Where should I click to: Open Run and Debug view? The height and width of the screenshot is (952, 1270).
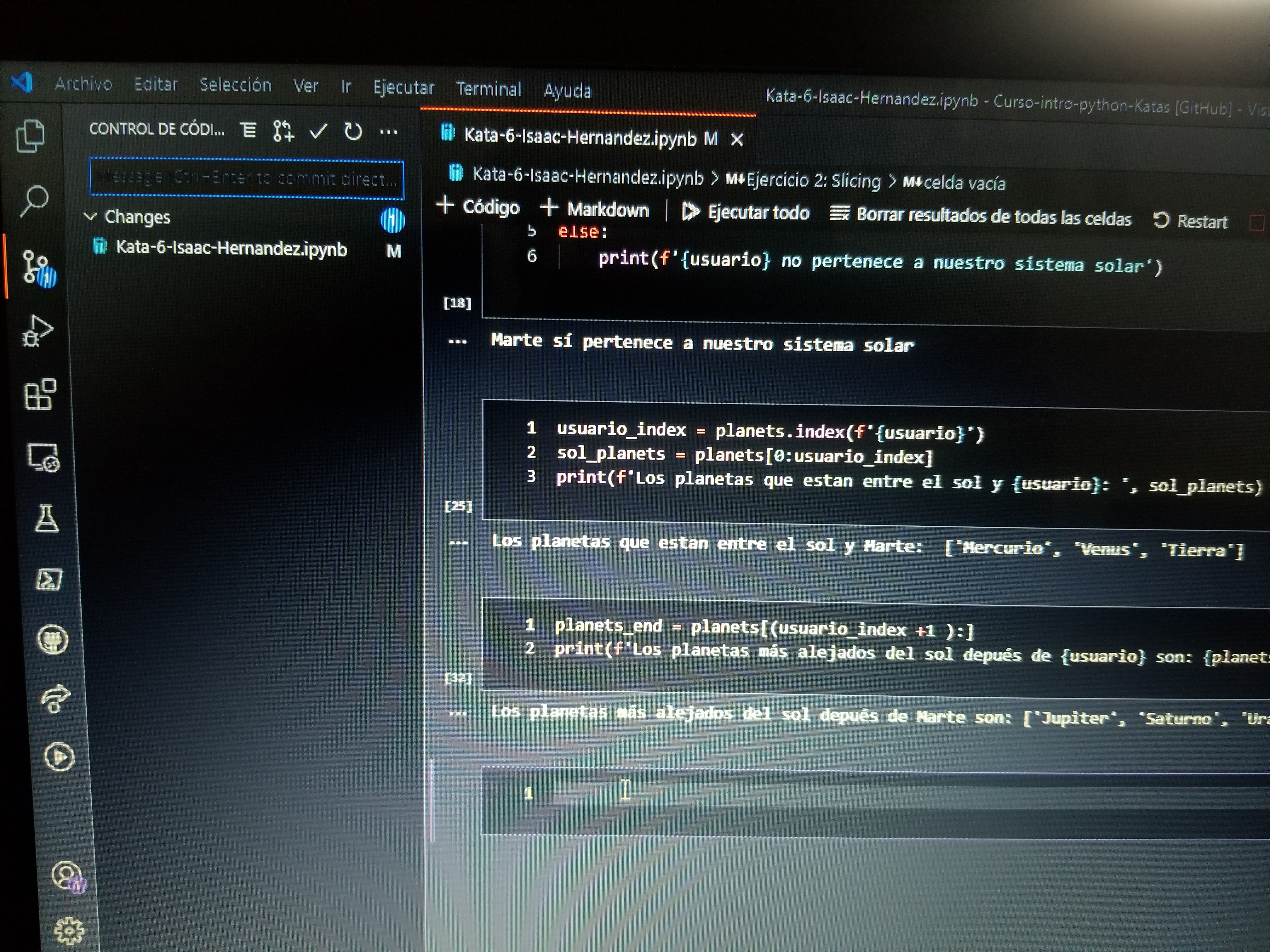37,331
